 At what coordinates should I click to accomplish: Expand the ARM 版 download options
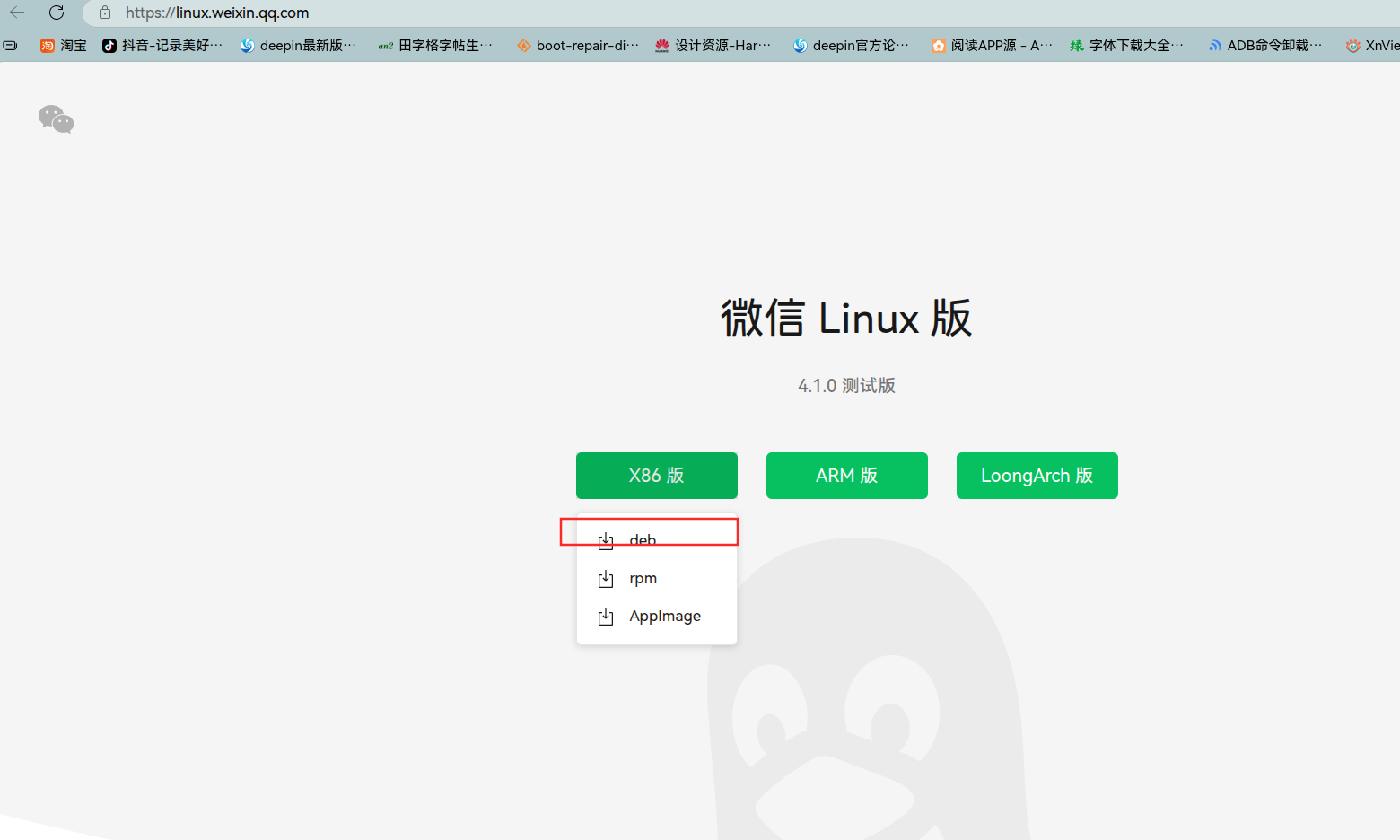[x=847, y=476]
